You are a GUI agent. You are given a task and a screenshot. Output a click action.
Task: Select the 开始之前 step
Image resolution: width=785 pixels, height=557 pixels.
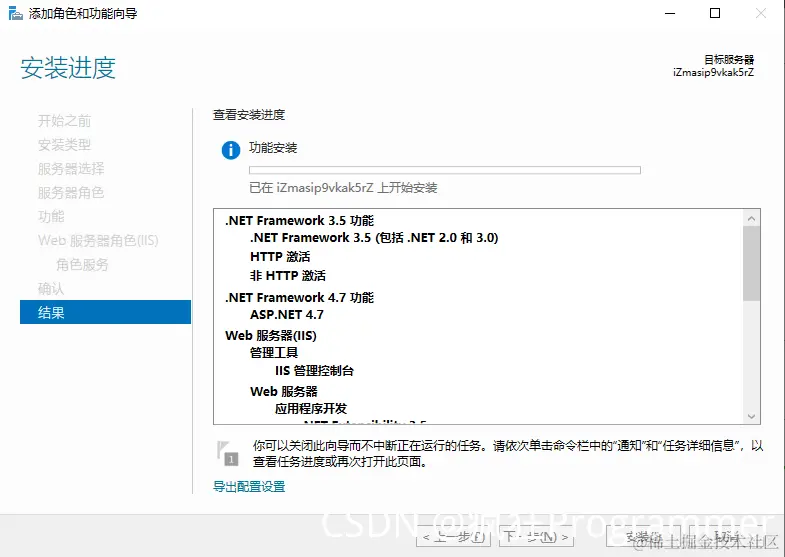[x=65, y=121]
